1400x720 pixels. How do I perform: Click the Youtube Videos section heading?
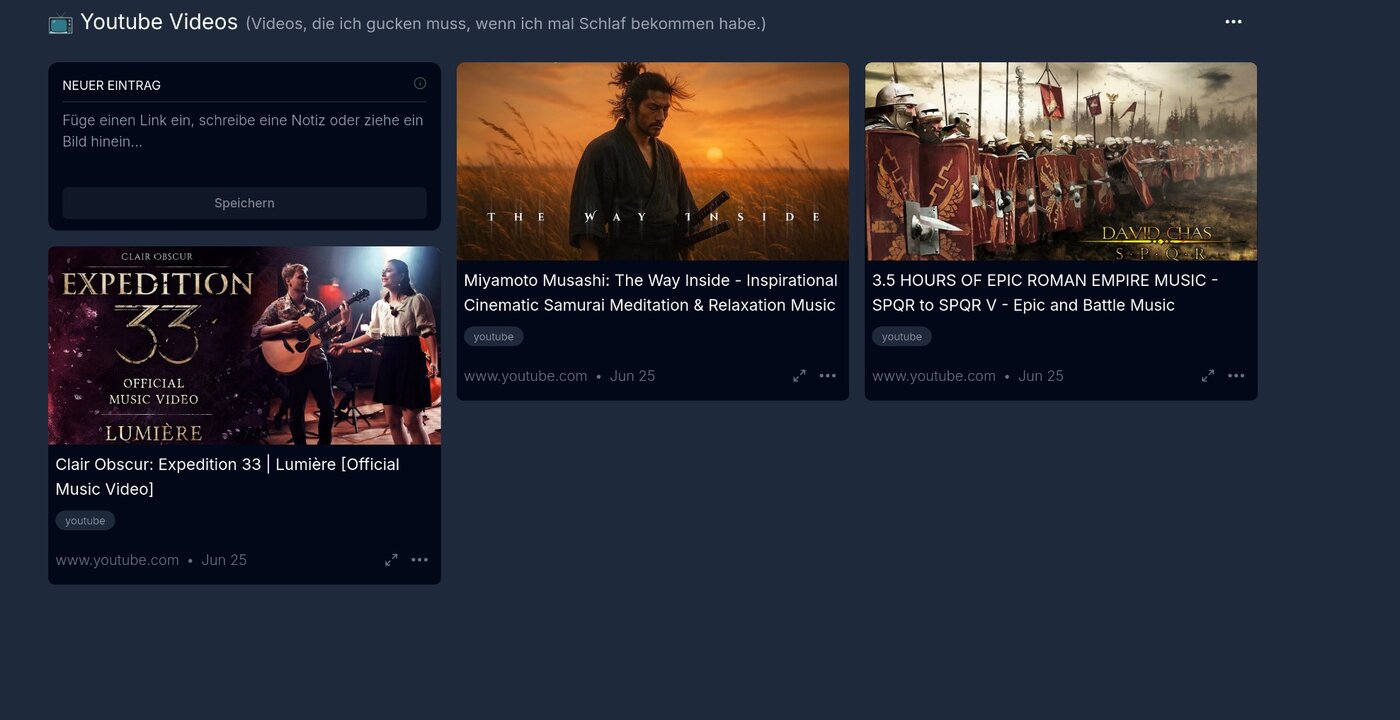coord(159,22)
